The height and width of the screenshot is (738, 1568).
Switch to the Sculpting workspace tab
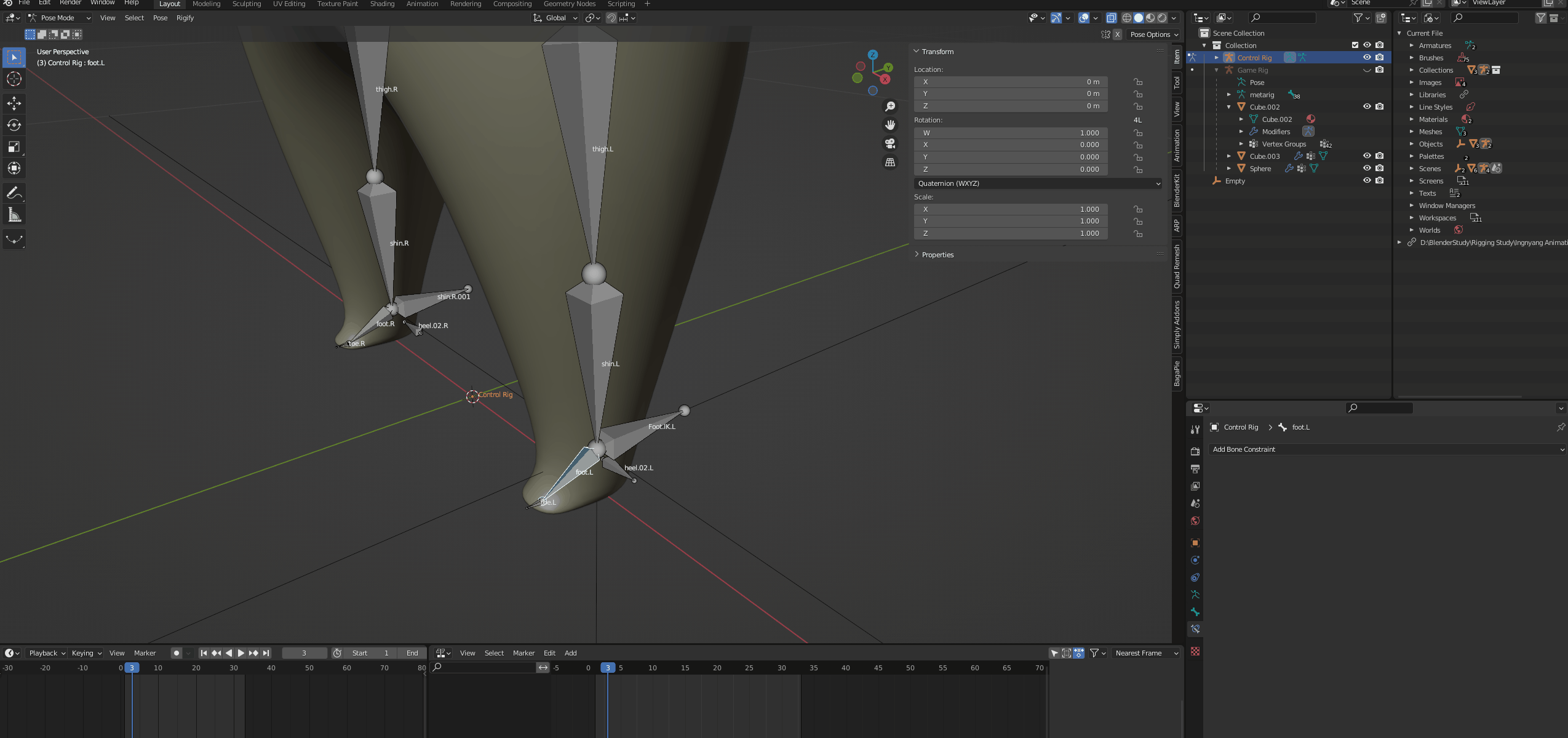point(246,4)
